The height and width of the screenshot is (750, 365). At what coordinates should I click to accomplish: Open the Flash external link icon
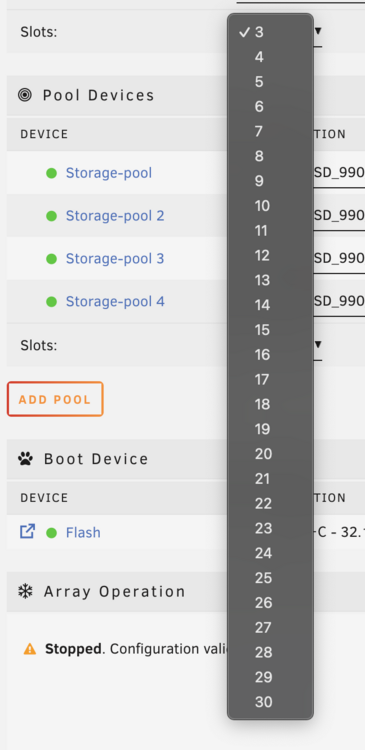click(x=27, y=531)
